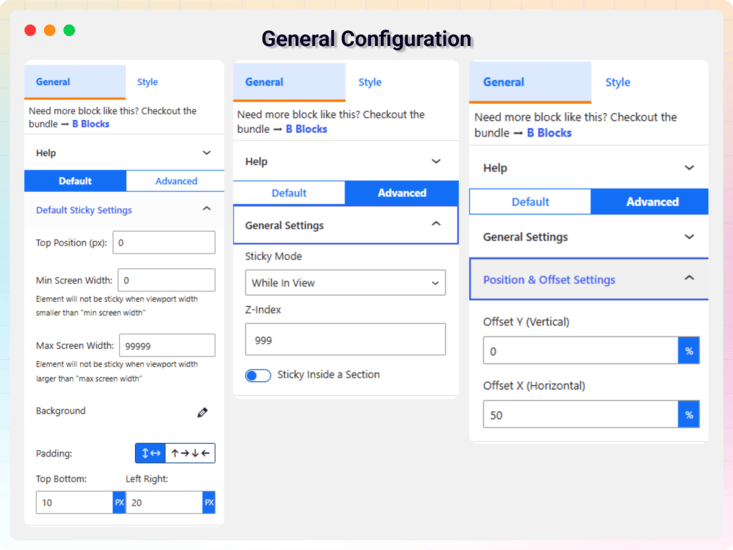This screenshot has height=550, width=733.
Task: Open the Sticky Mode dropdown
Action: coord(345,283)
